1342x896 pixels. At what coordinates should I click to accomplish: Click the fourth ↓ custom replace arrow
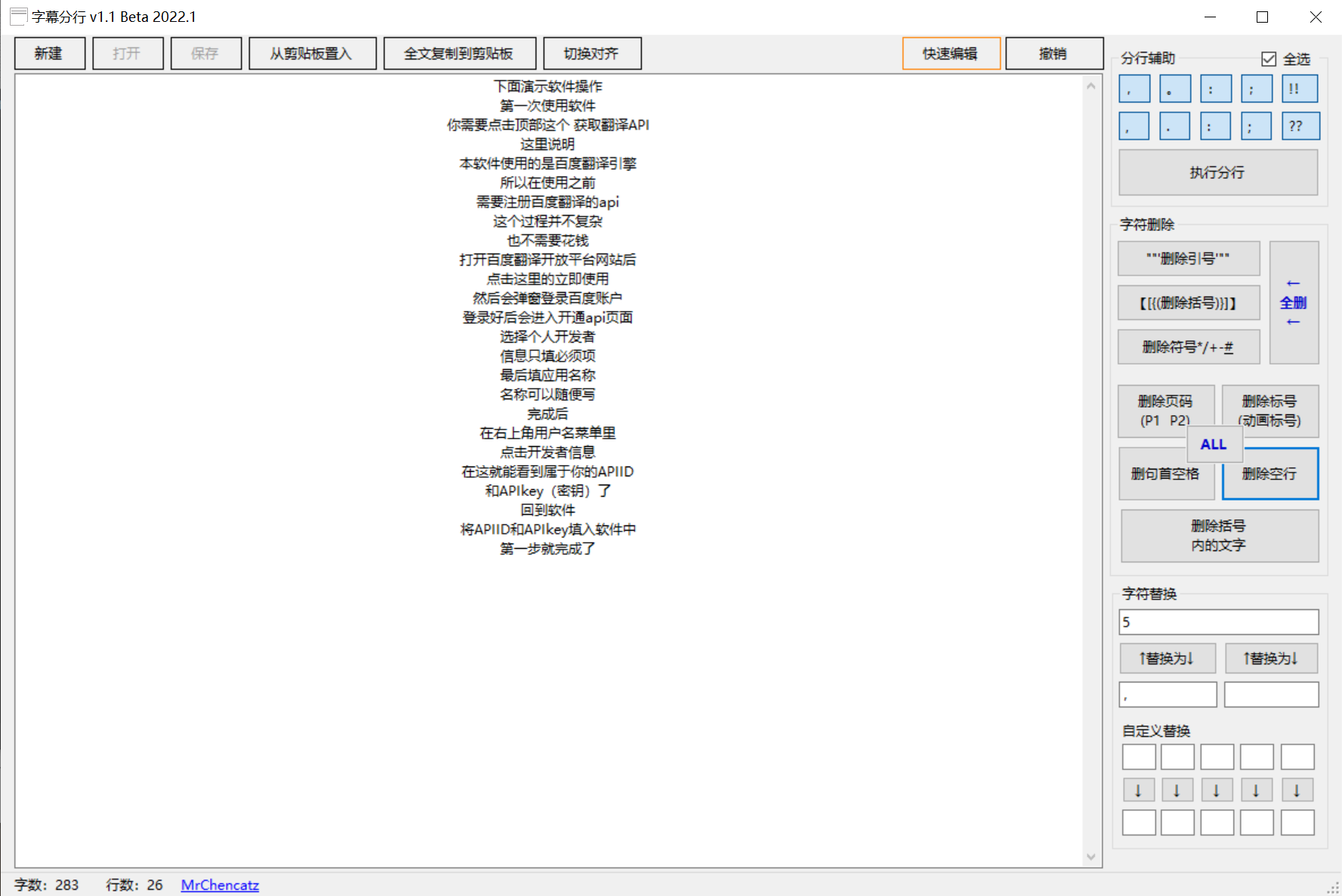(1257, 790)
